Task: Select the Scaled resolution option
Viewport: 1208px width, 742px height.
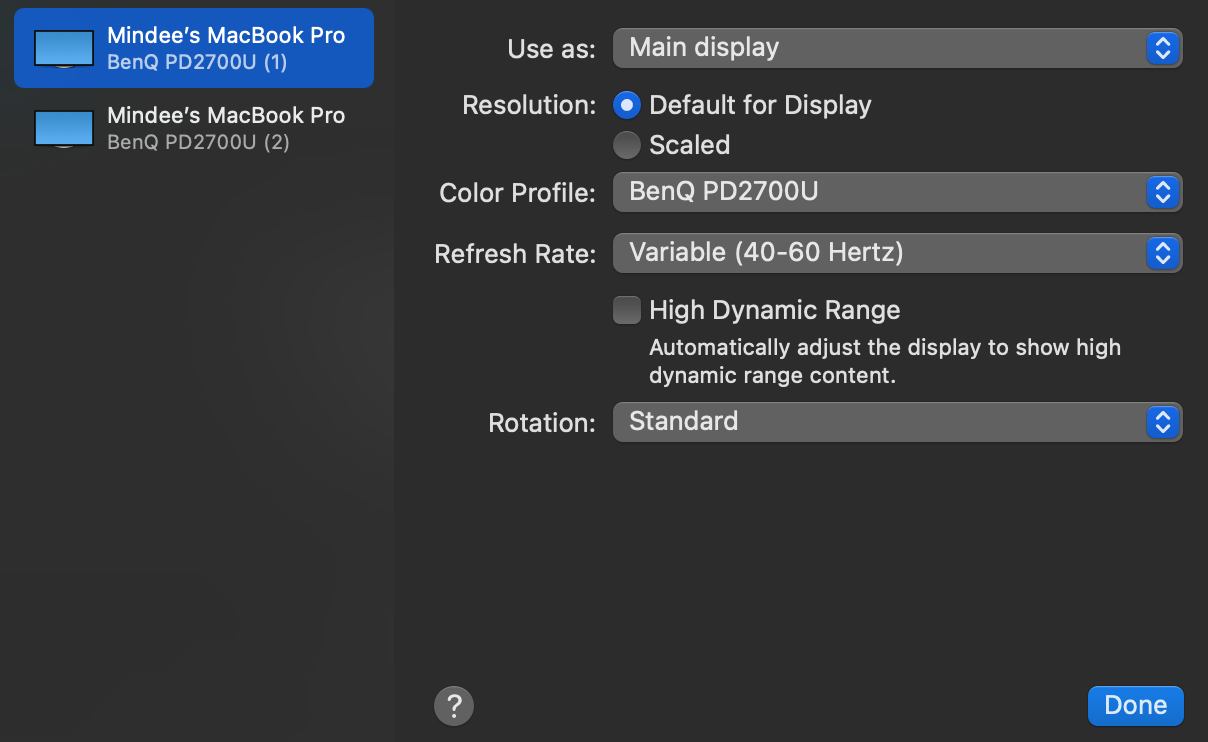Action: [627, 145]
